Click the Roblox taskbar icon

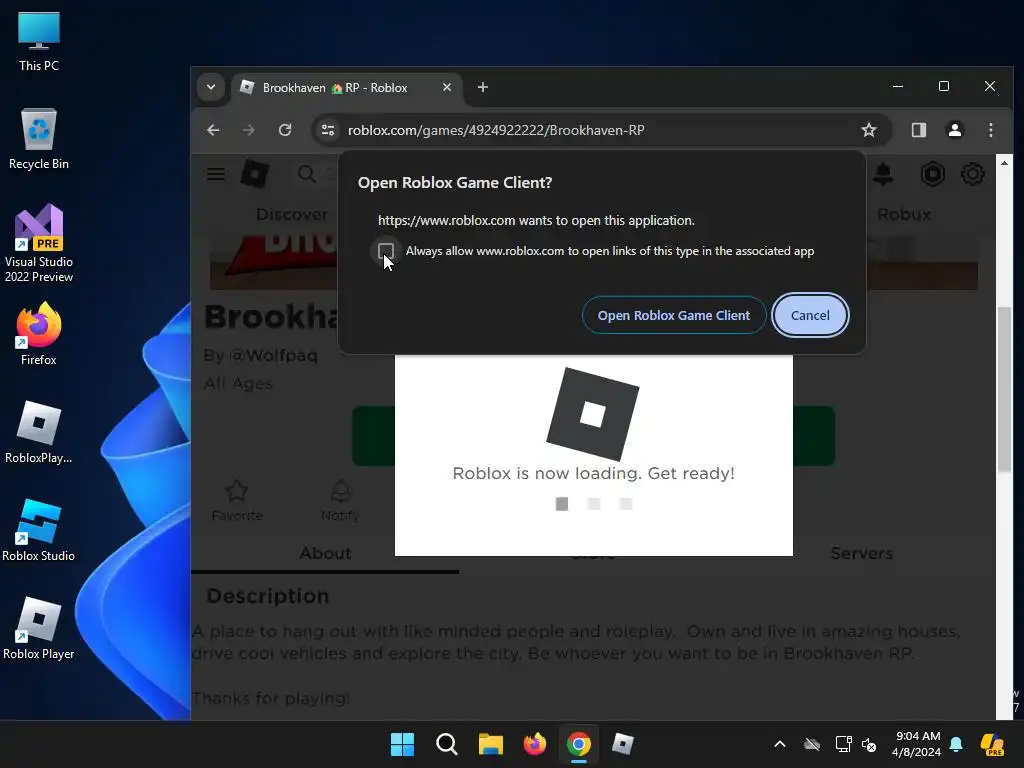click(x=623, y=744)
